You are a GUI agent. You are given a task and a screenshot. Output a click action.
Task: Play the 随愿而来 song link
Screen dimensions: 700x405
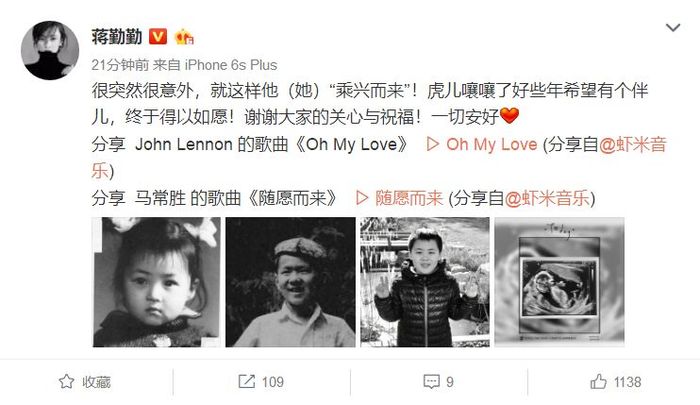pos(408,198)
